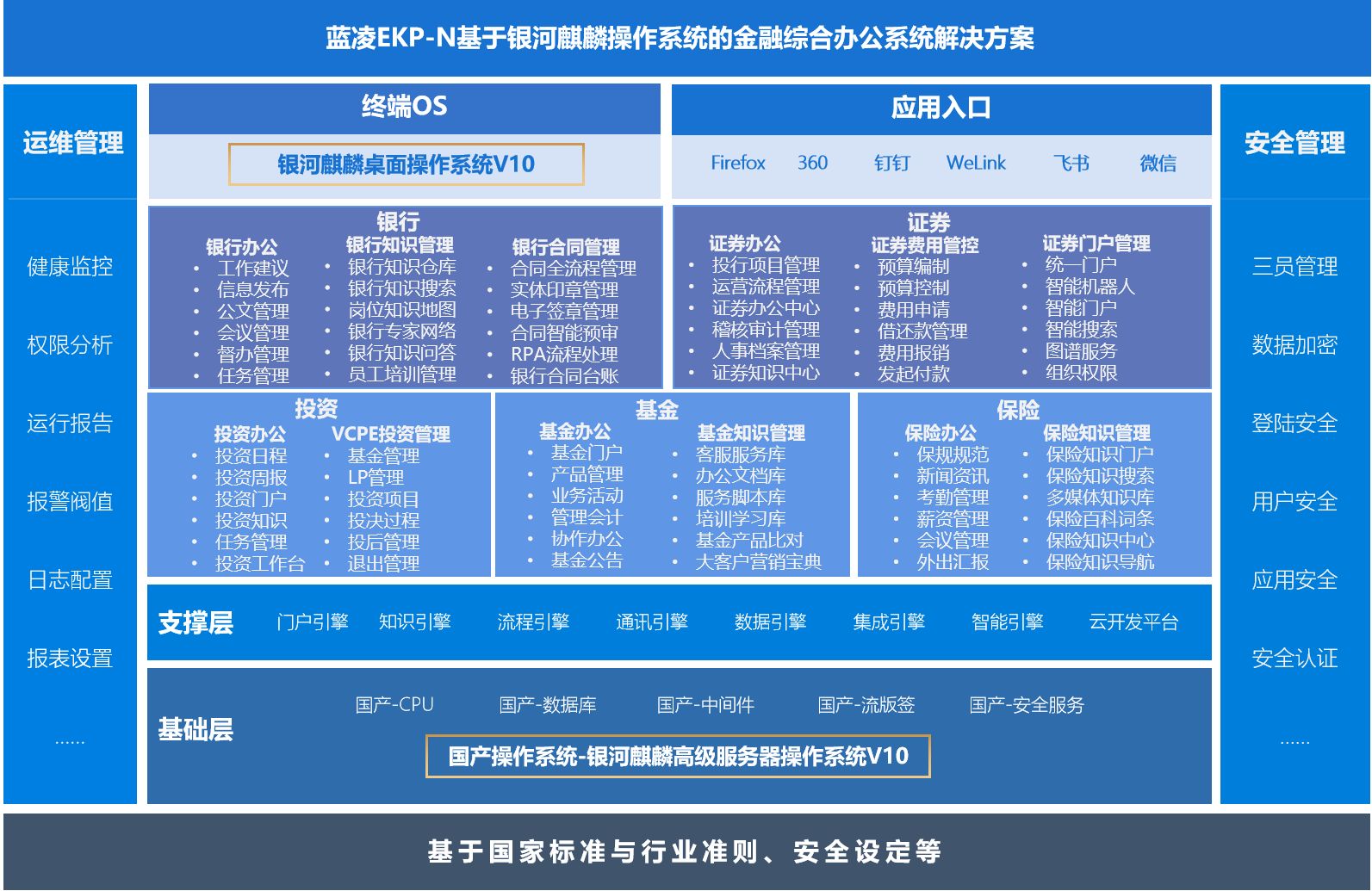Select 国产-数据库 in the 基础层
Image resolution: width=1372 pixels, height=891 pixels.
point(547,705)
